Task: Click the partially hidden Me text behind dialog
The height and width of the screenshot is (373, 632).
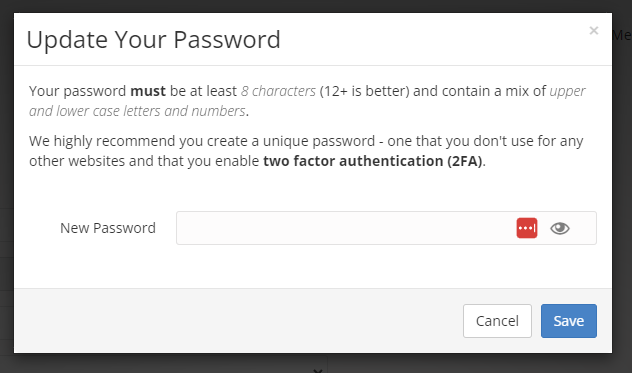Action: point(622,35)
